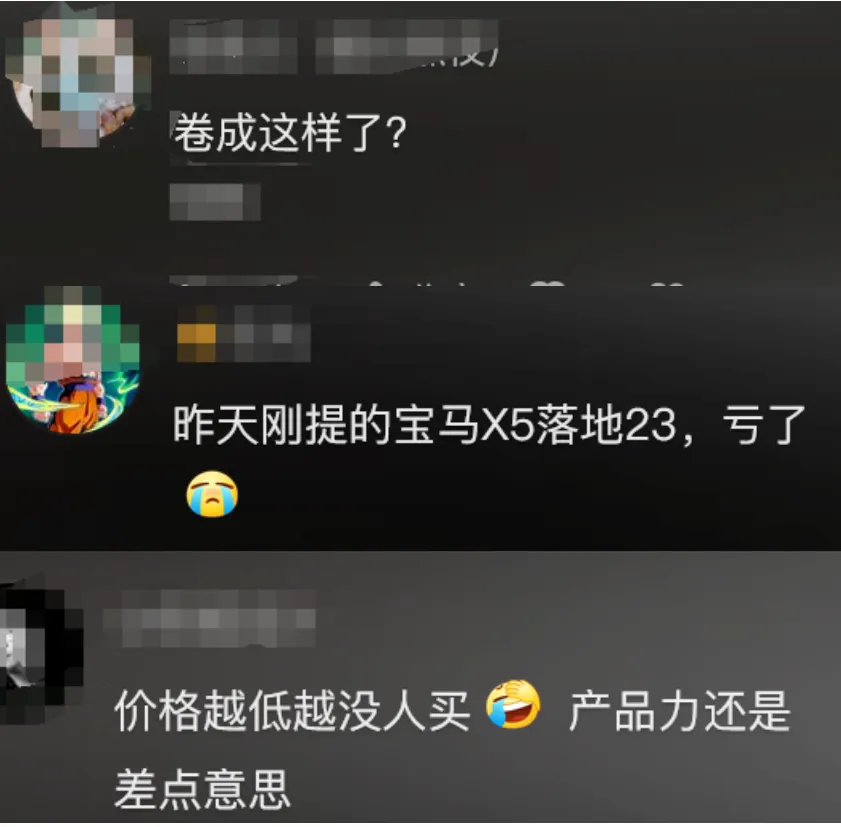Click the cut-off row above second comment

tap(426, 280)
